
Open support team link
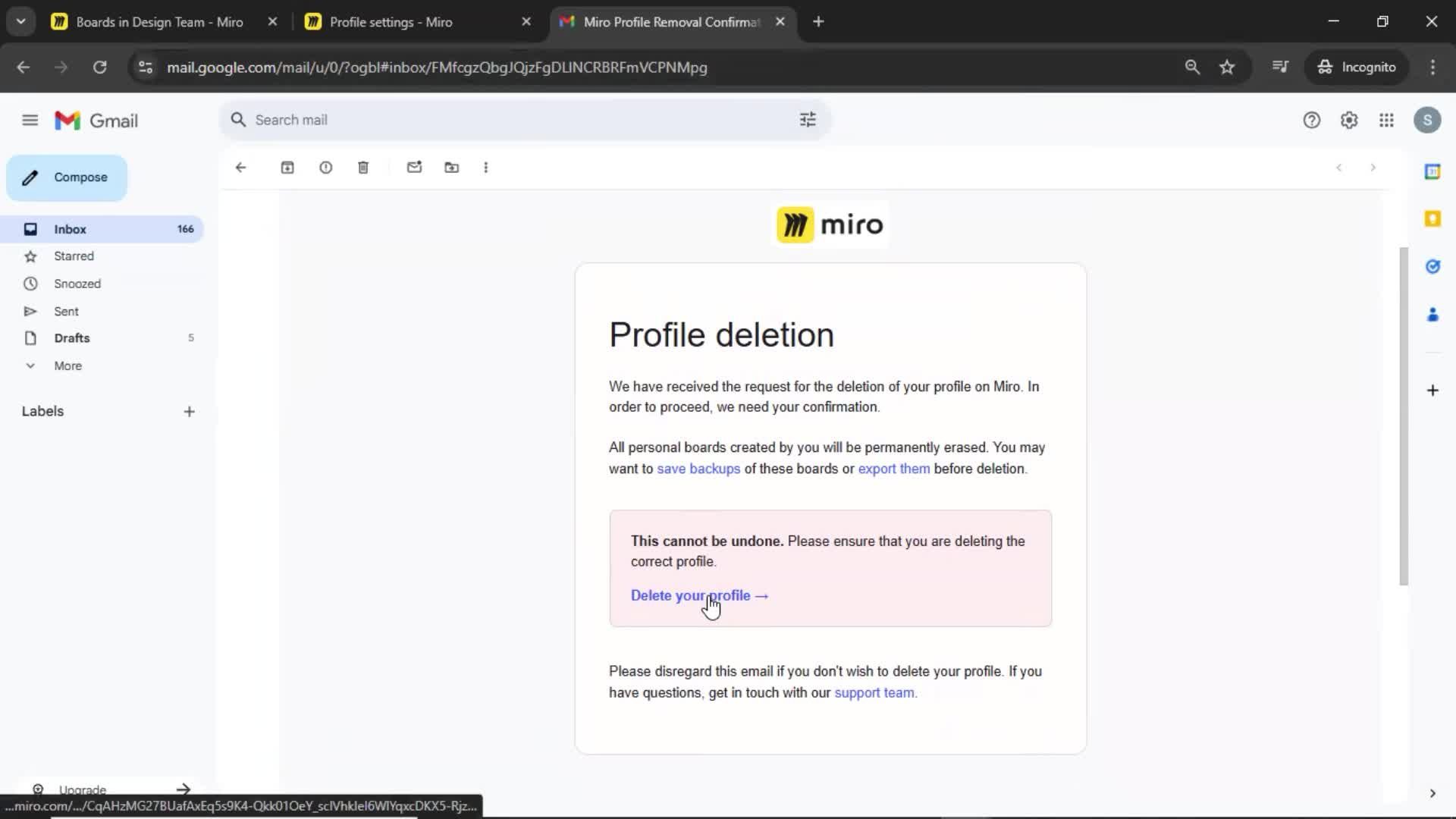coord(874,692)
